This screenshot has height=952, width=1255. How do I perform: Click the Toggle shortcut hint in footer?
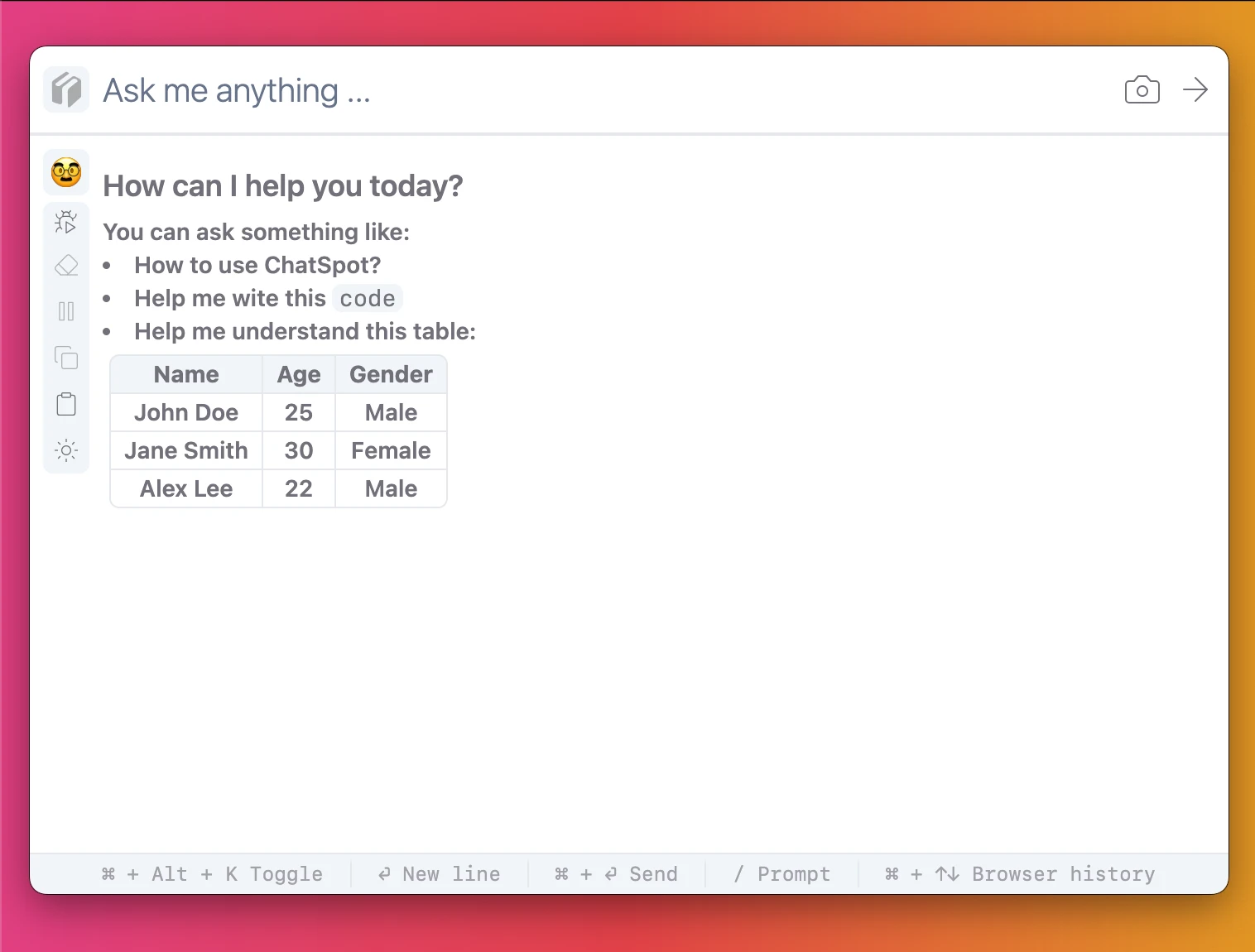coord(212,874)
